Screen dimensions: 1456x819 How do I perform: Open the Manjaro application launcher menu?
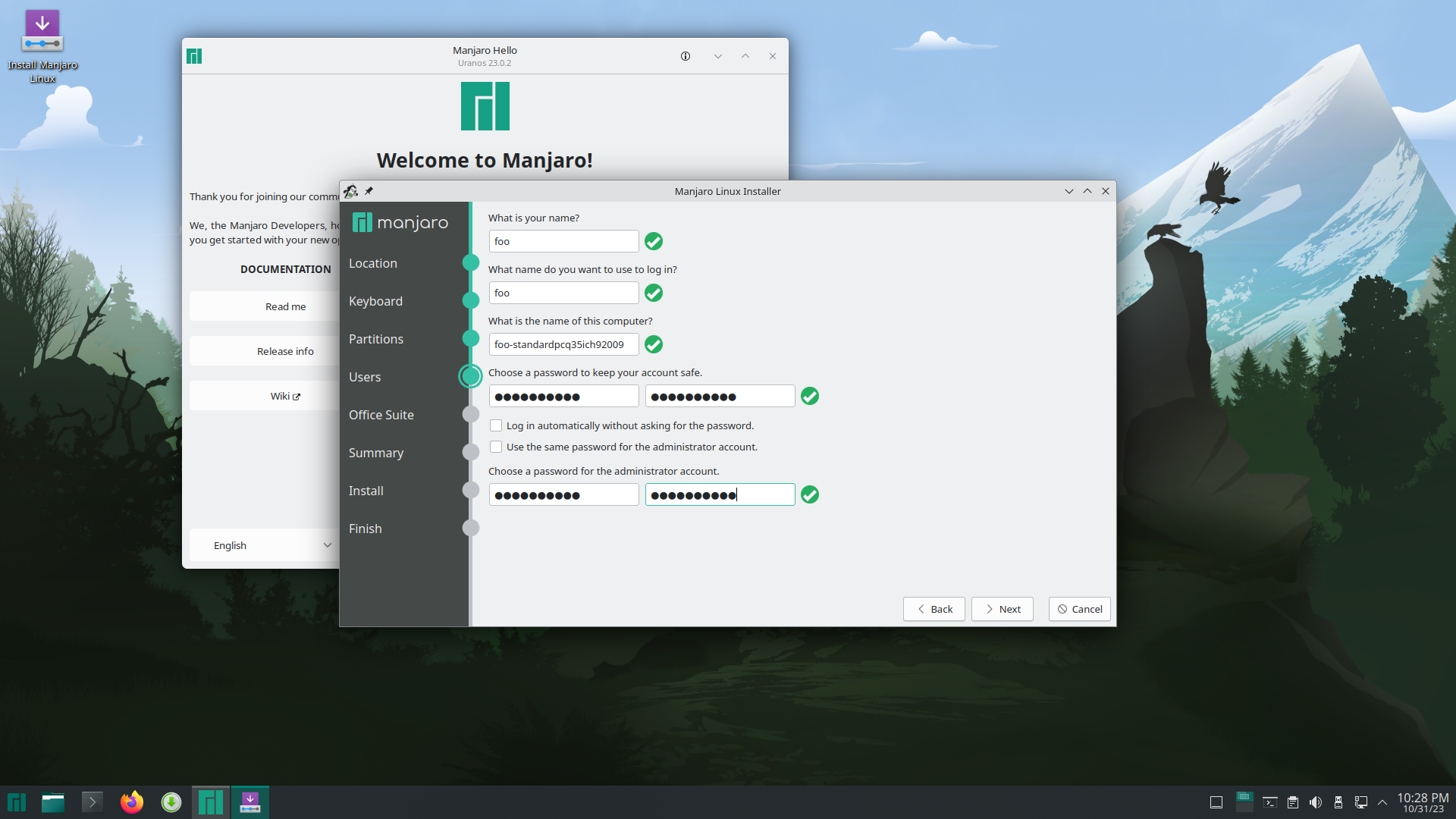tap(17, 802)
